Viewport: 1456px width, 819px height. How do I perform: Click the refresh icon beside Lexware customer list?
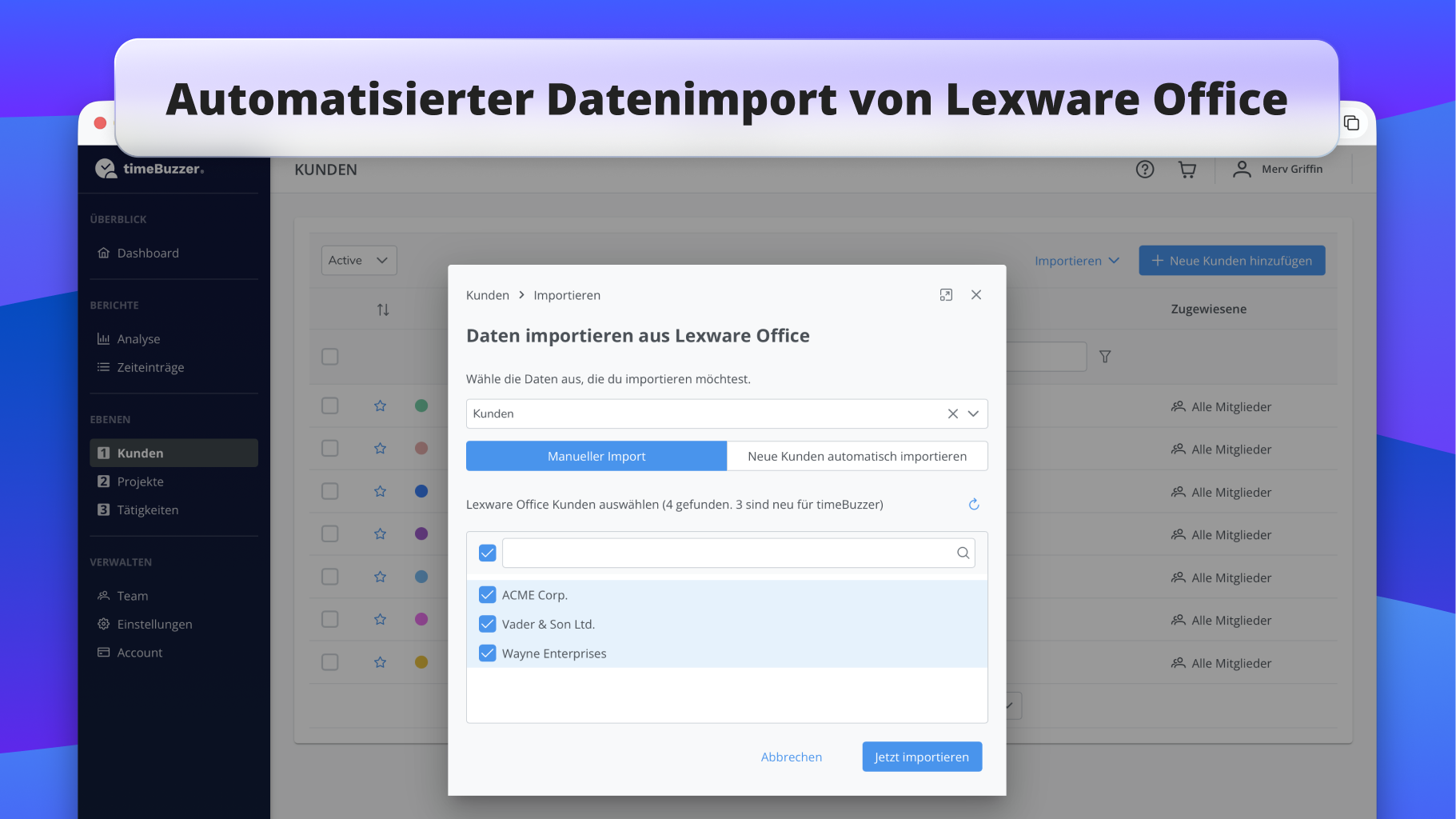click(973, 504)
